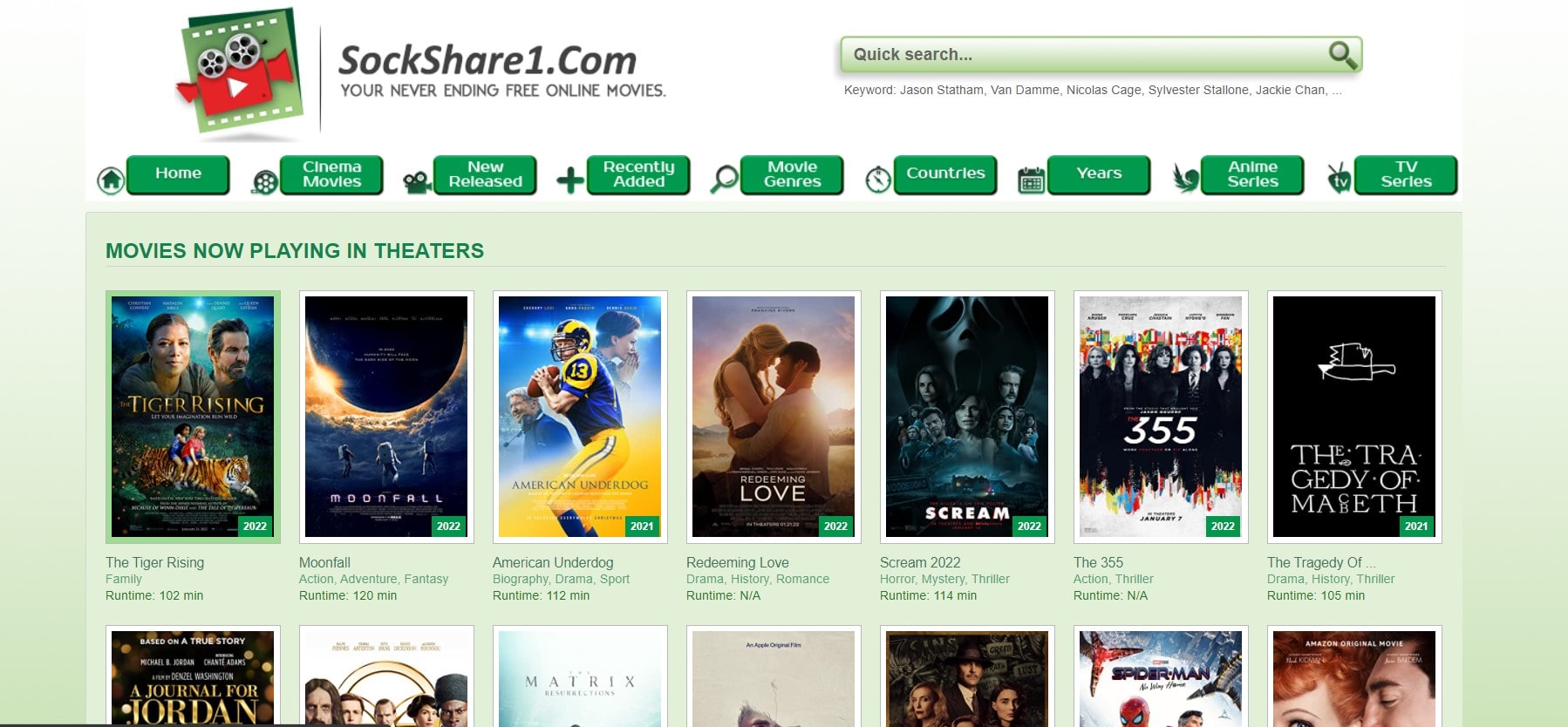Click the leaf icon beside Anime Series
This screenshot has width=1568, height=727.
1186,179
